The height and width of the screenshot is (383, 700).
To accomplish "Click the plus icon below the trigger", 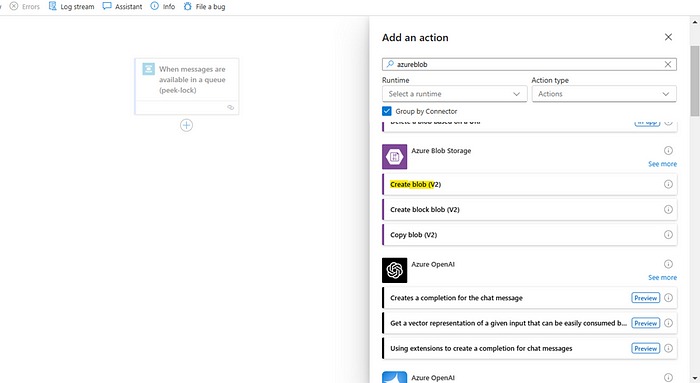I will point(186,125).
